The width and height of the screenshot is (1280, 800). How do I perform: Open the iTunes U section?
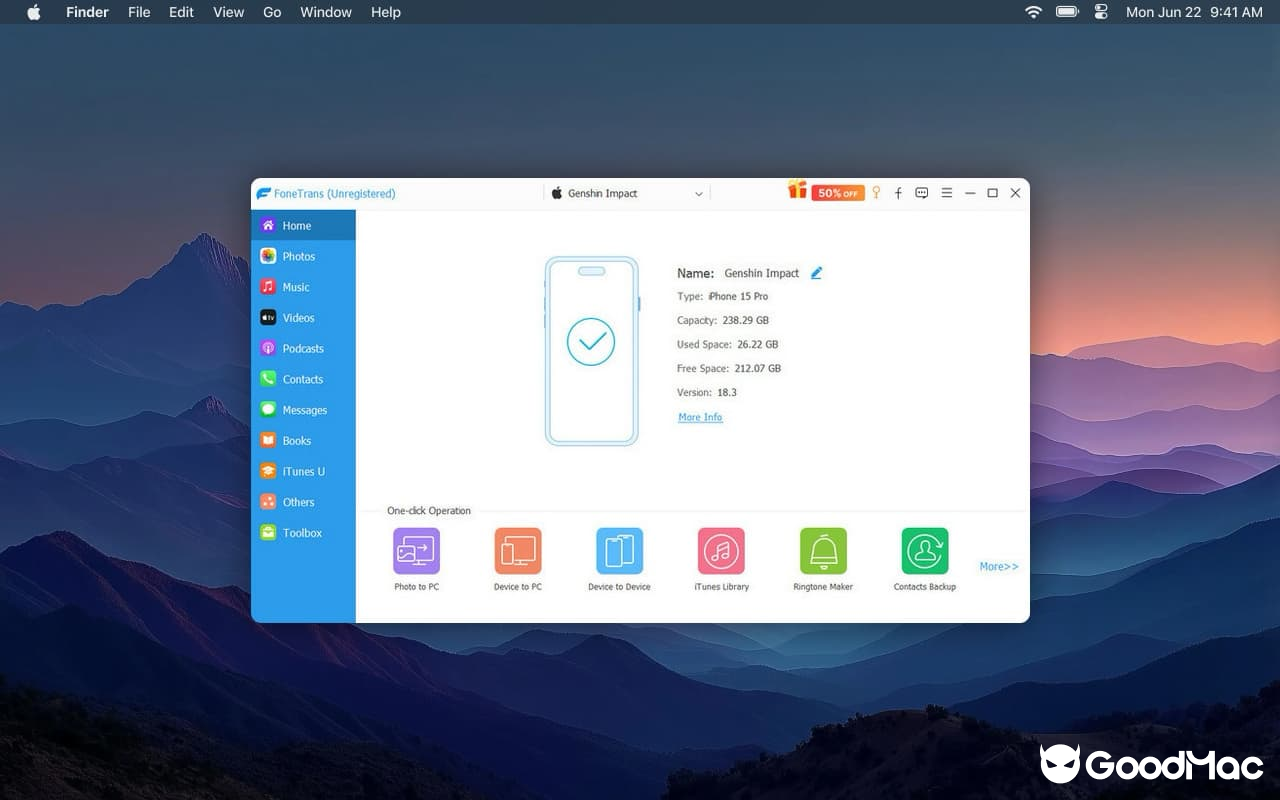[303, 471]
